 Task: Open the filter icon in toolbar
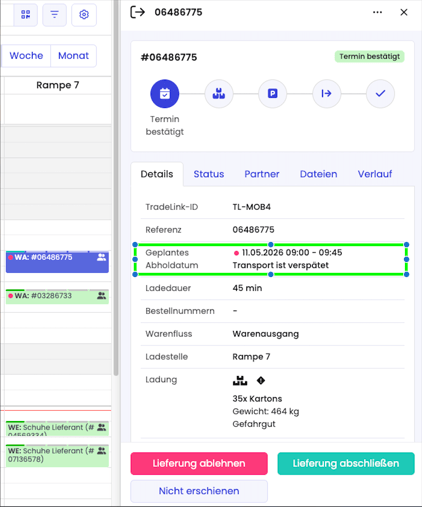coord(54,14)
